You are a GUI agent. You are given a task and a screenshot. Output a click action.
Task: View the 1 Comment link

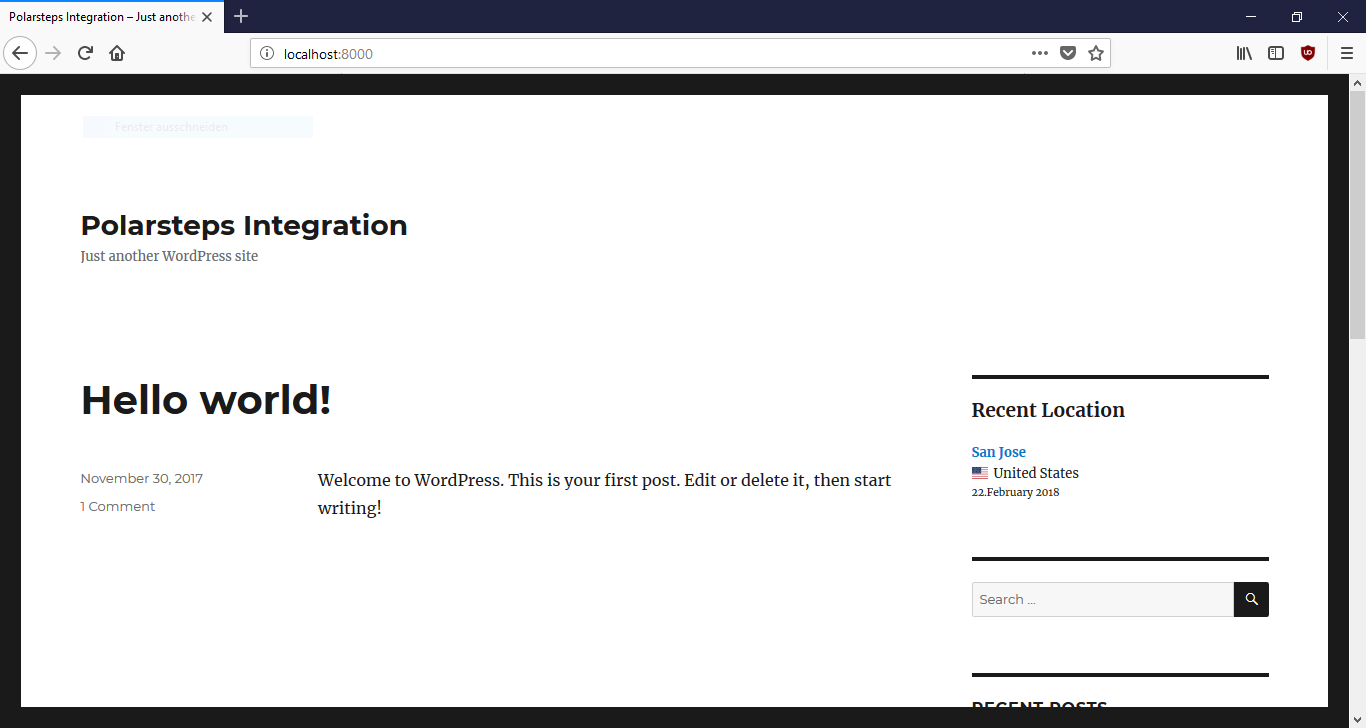pyautogui.click(x=118, y=507)
